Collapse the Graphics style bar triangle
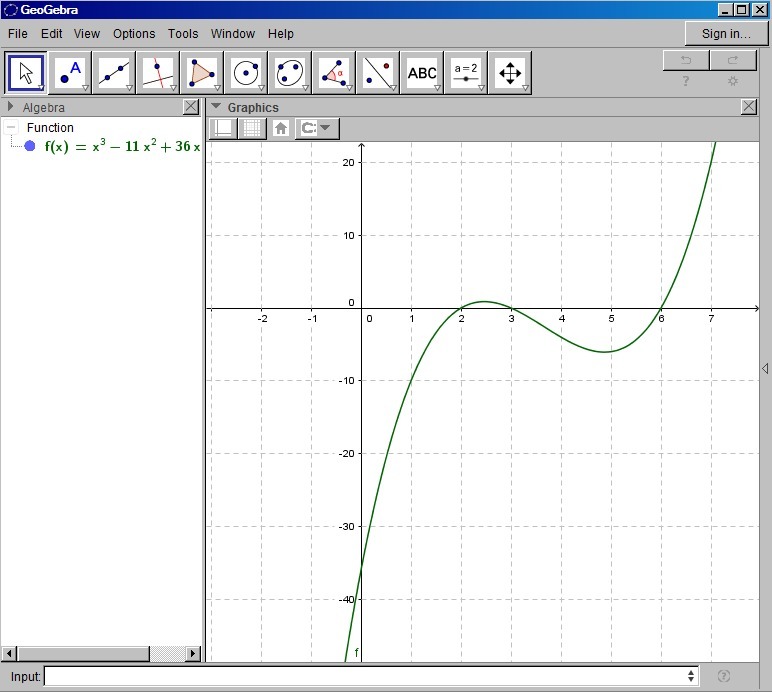772x692 pixels. point(215,107)
